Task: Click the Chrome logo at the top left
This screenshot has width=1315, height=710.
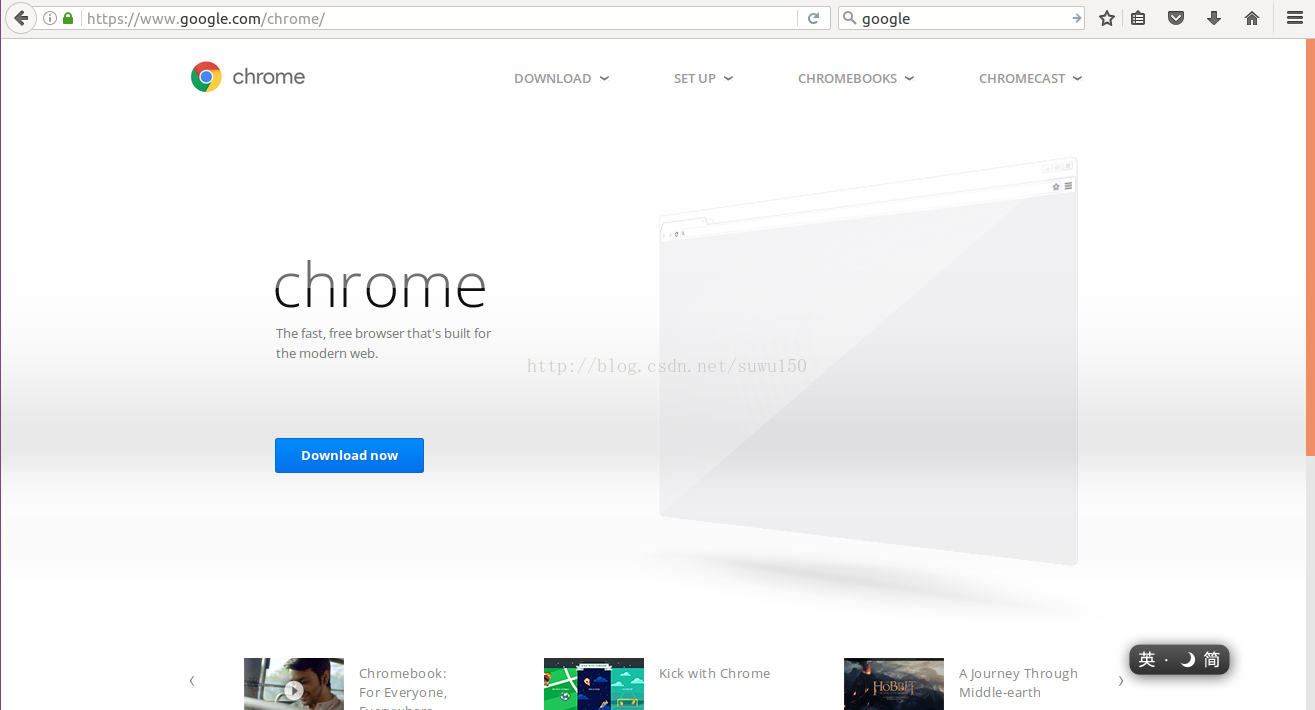Action: [248, 77]
